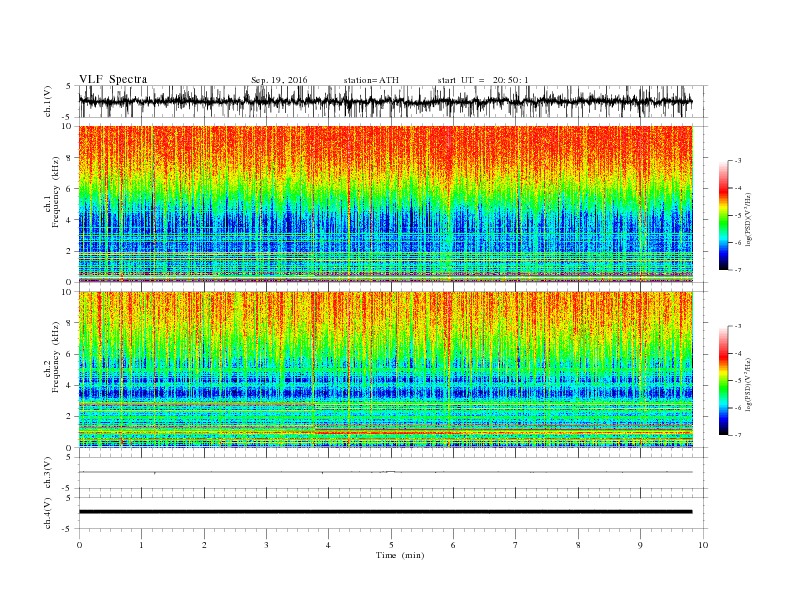Click inside the ch.2 spectrogram panel
792x612 pixels.
[x=386, y=369]
